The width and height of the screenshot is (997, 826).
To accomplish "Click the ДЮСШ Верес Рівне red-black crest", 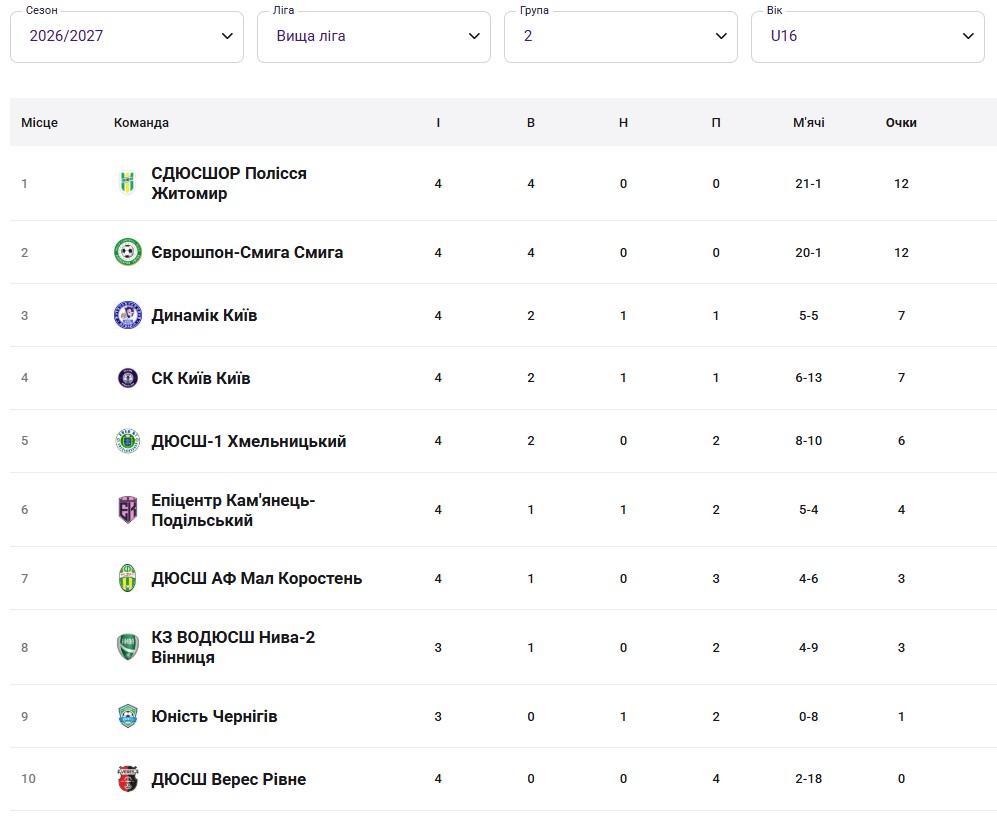I will (128, 779).
